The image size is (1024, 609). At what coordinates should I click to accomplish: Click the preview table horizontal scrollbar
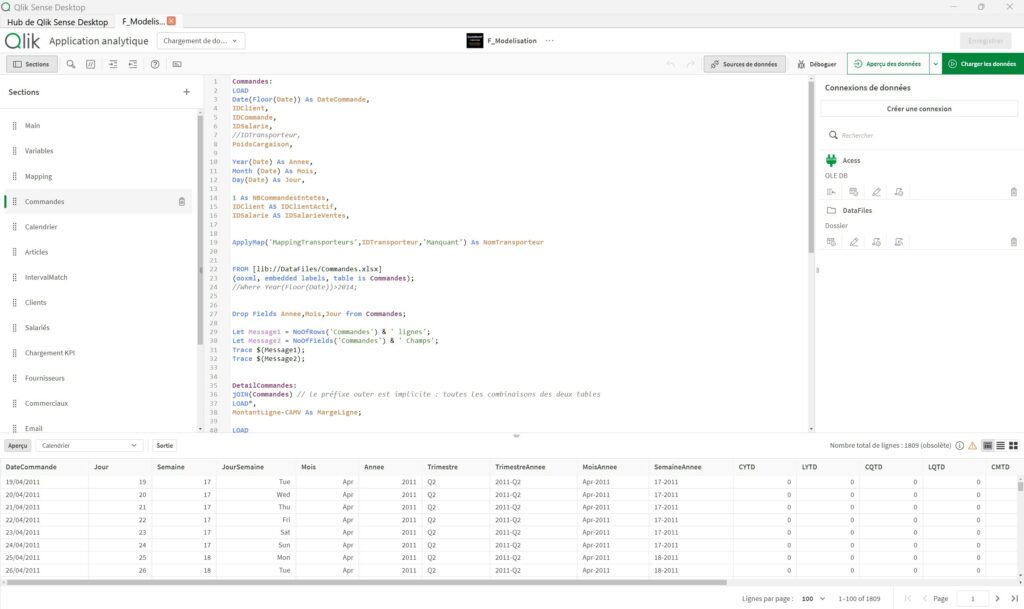366,582
